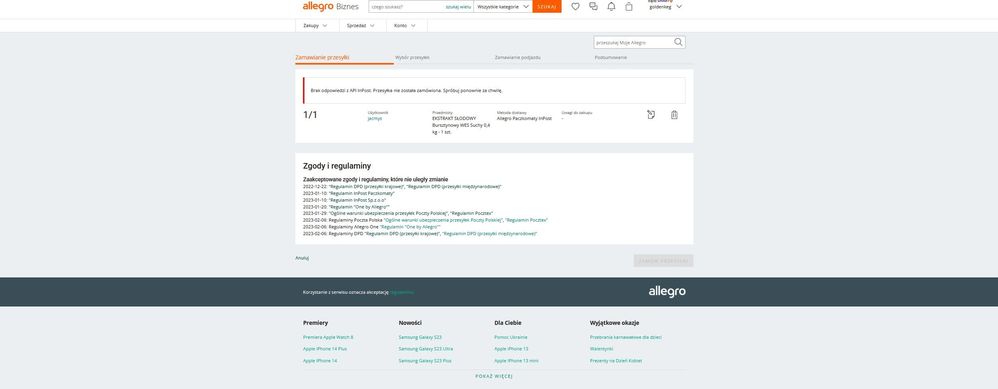Click the Allegro Biznes logo

330,6
